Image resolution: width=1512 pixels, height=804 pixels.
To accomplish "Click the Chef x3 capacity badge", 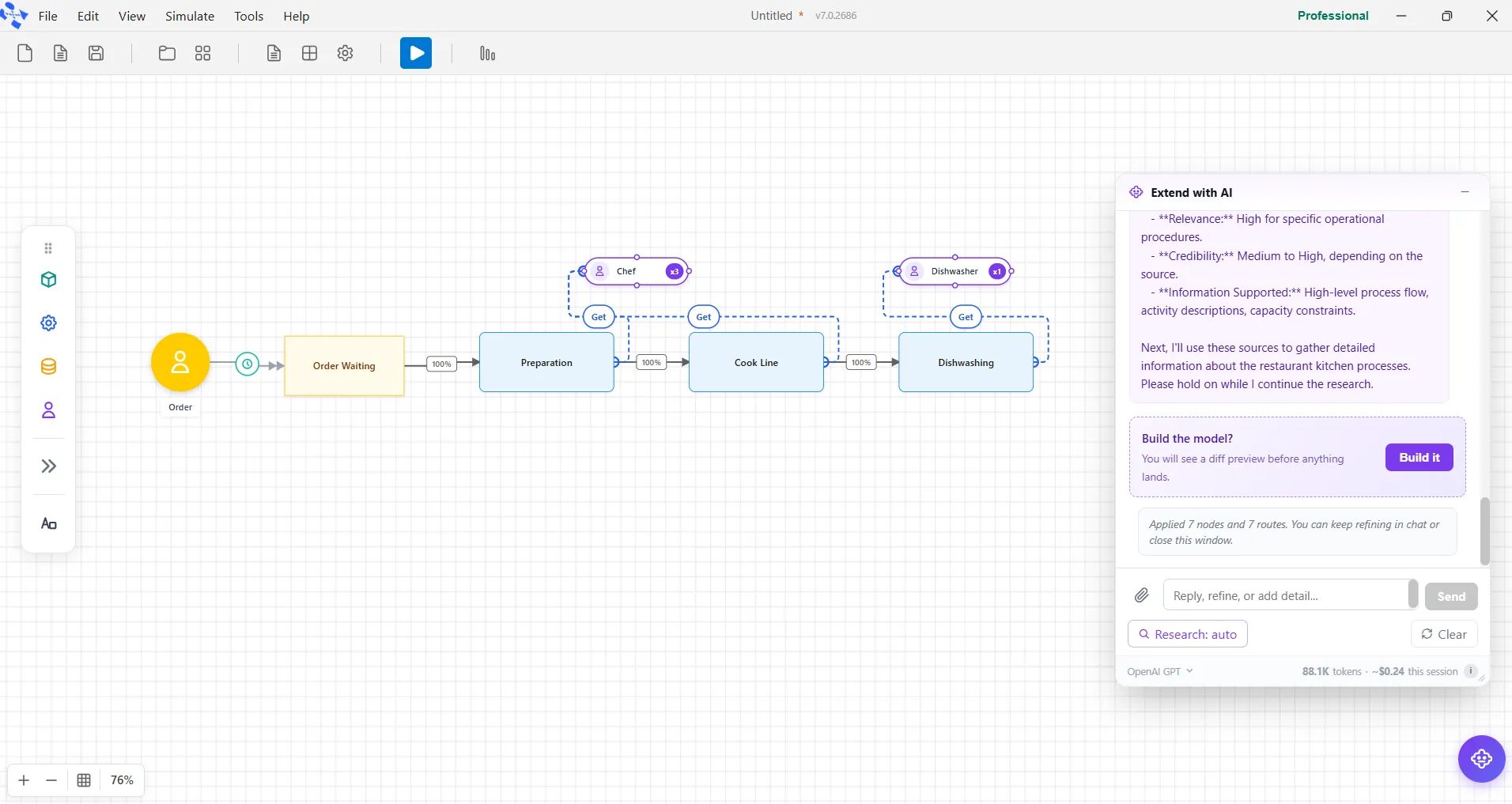I will tap(674, 271).
